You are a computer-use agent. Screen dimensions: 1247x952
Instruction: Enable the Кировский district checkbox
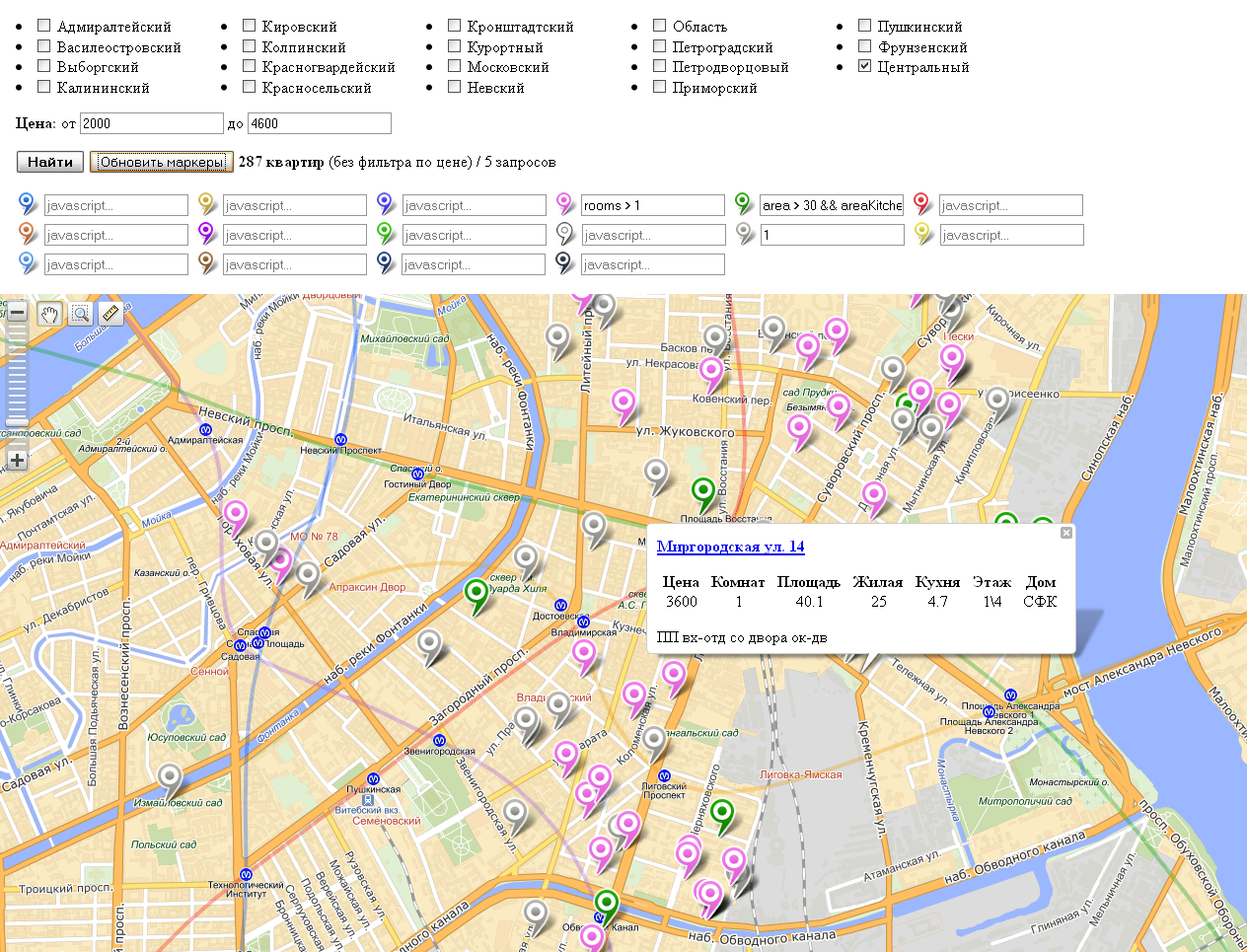click(249, 26)
